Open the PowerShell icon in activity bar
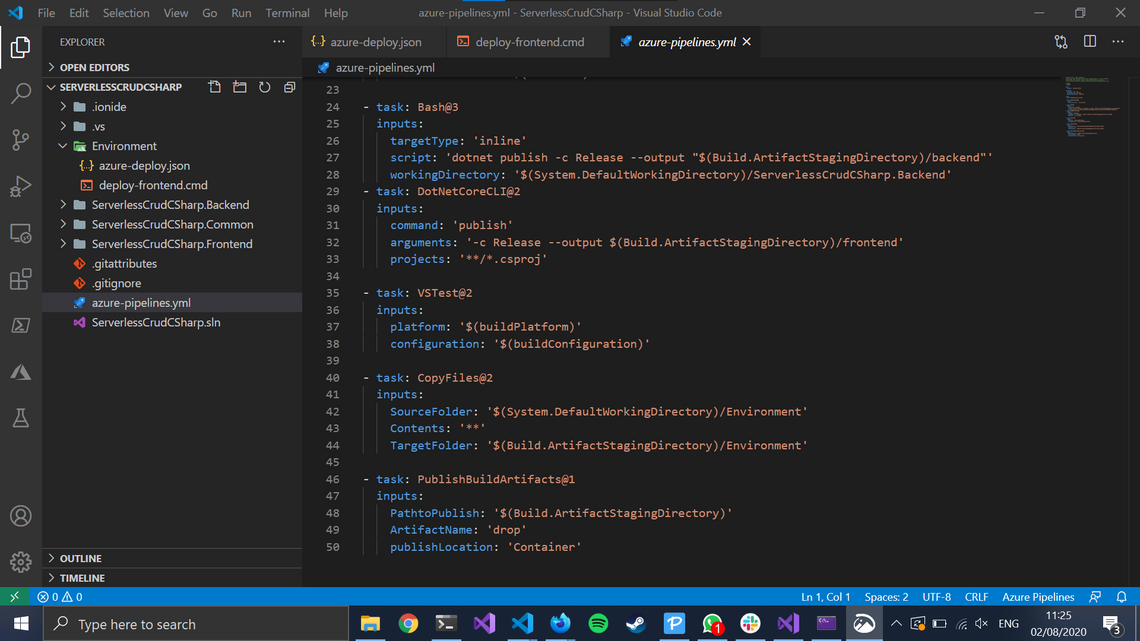The width and height of the screenshot is (1140, 641). click(x=20, y=326)
